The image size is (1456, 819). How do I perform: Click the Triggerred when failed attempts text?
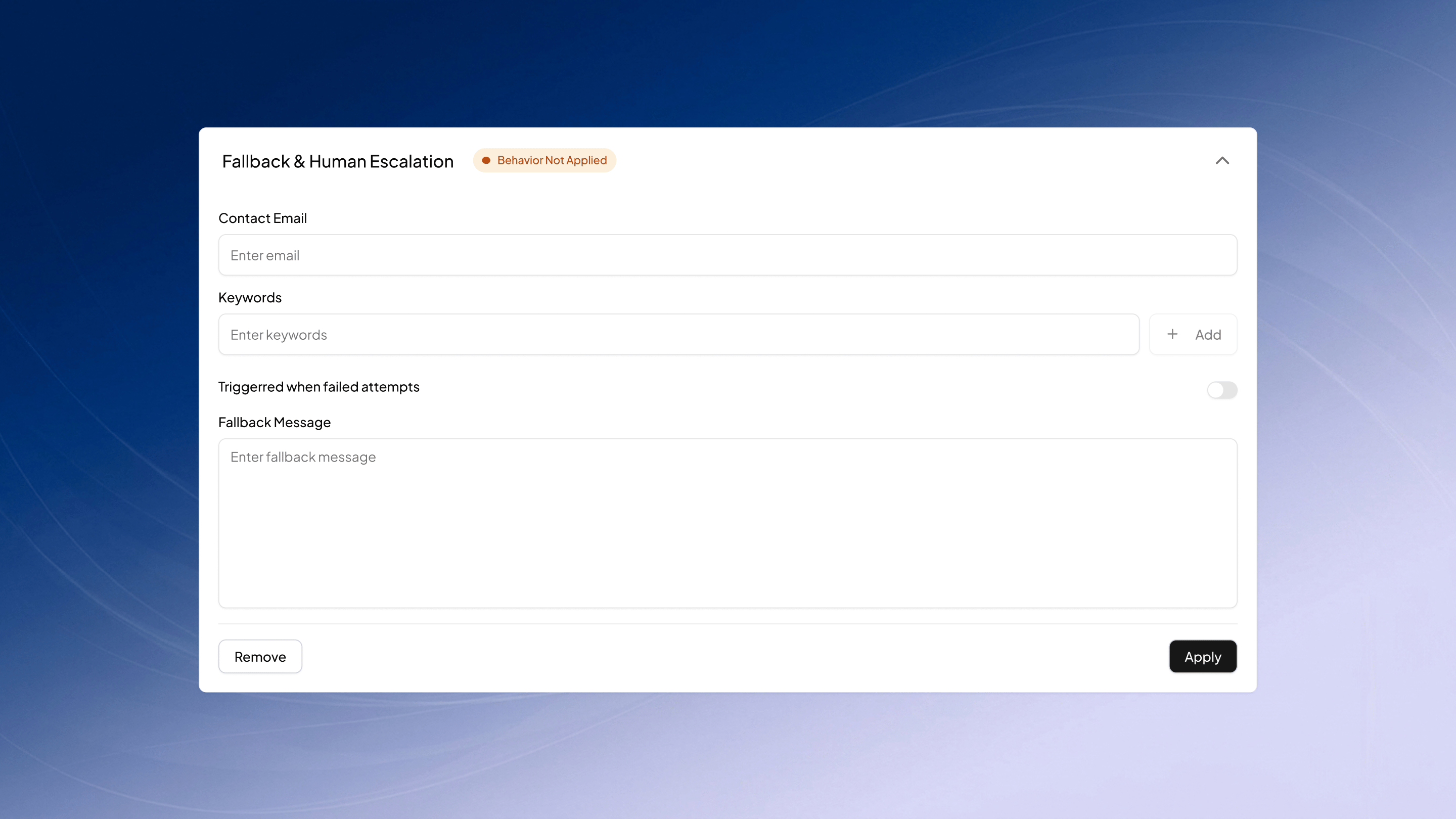pyautogui.click(x=319, y=387)
